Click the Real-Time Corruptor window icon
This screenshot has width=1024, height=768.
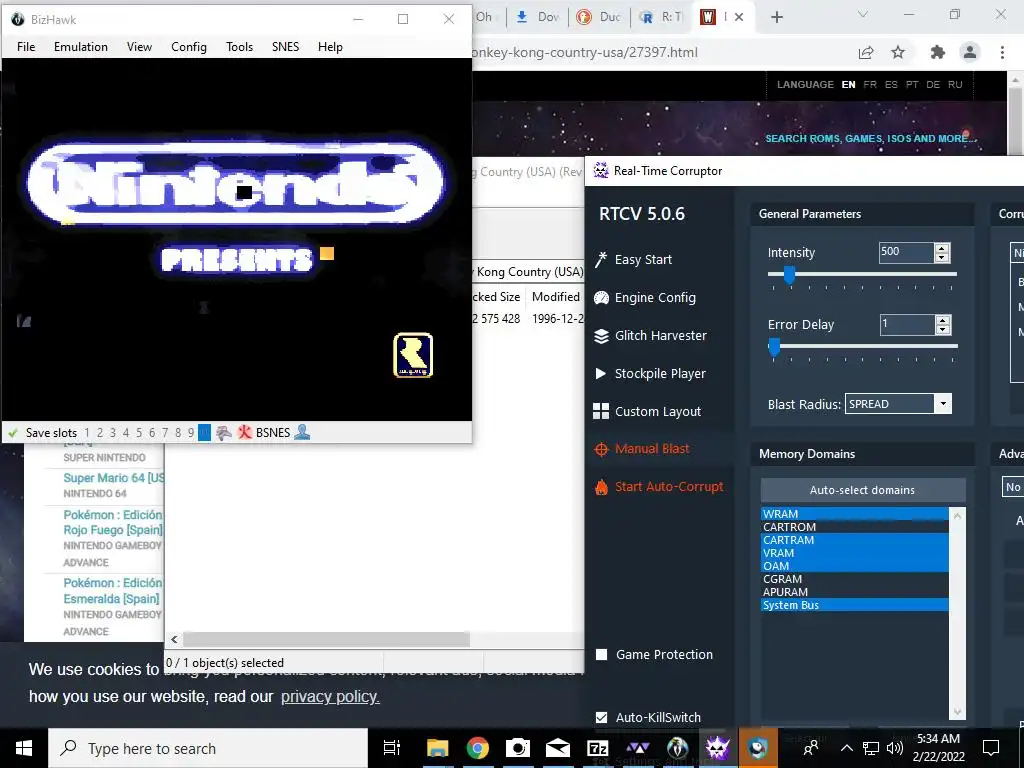pos(601,170)
